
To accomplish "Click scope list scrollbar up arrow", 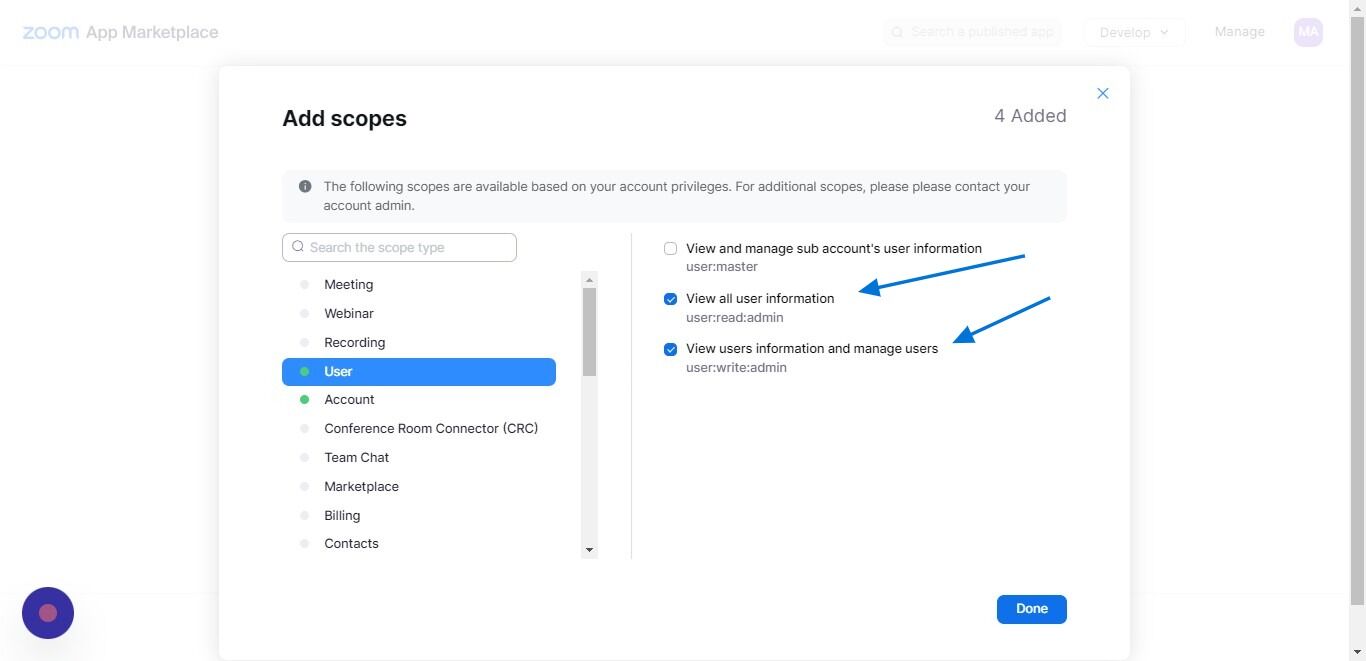I will 589,280.
